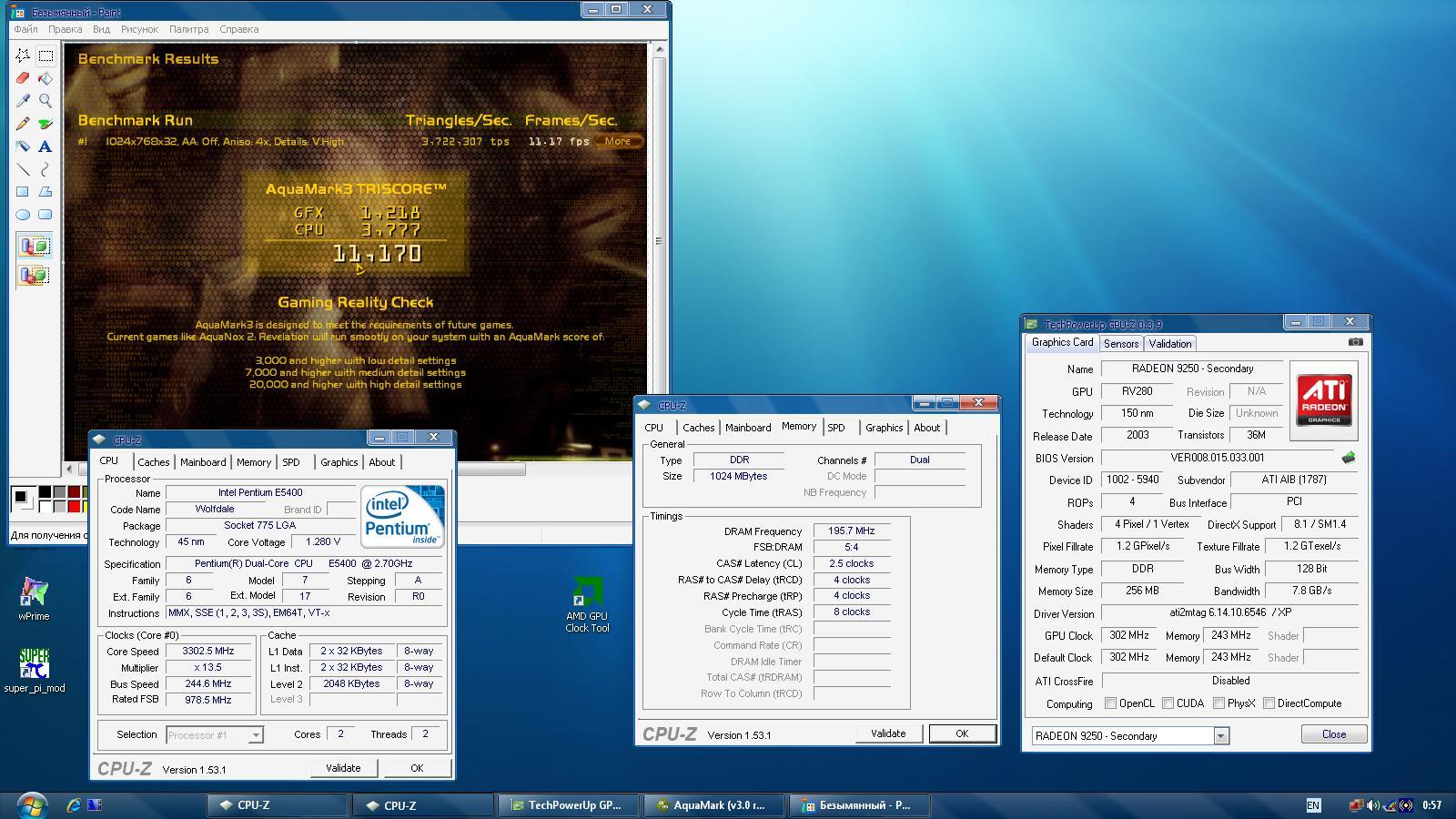
Task: Open the SPD tab in the CPU-Z Memory window
Action: point(836,428)
